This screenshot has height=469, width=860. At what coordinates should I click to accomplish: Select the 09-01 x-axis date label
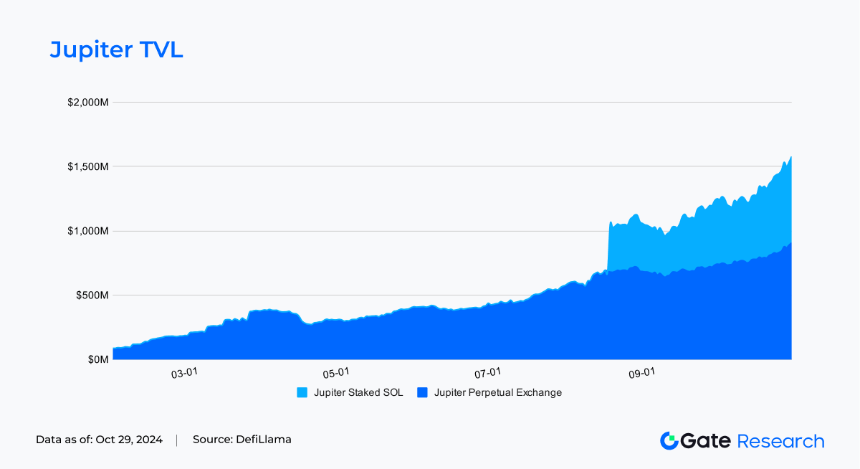pyautogui.click(x=641, y=374)
